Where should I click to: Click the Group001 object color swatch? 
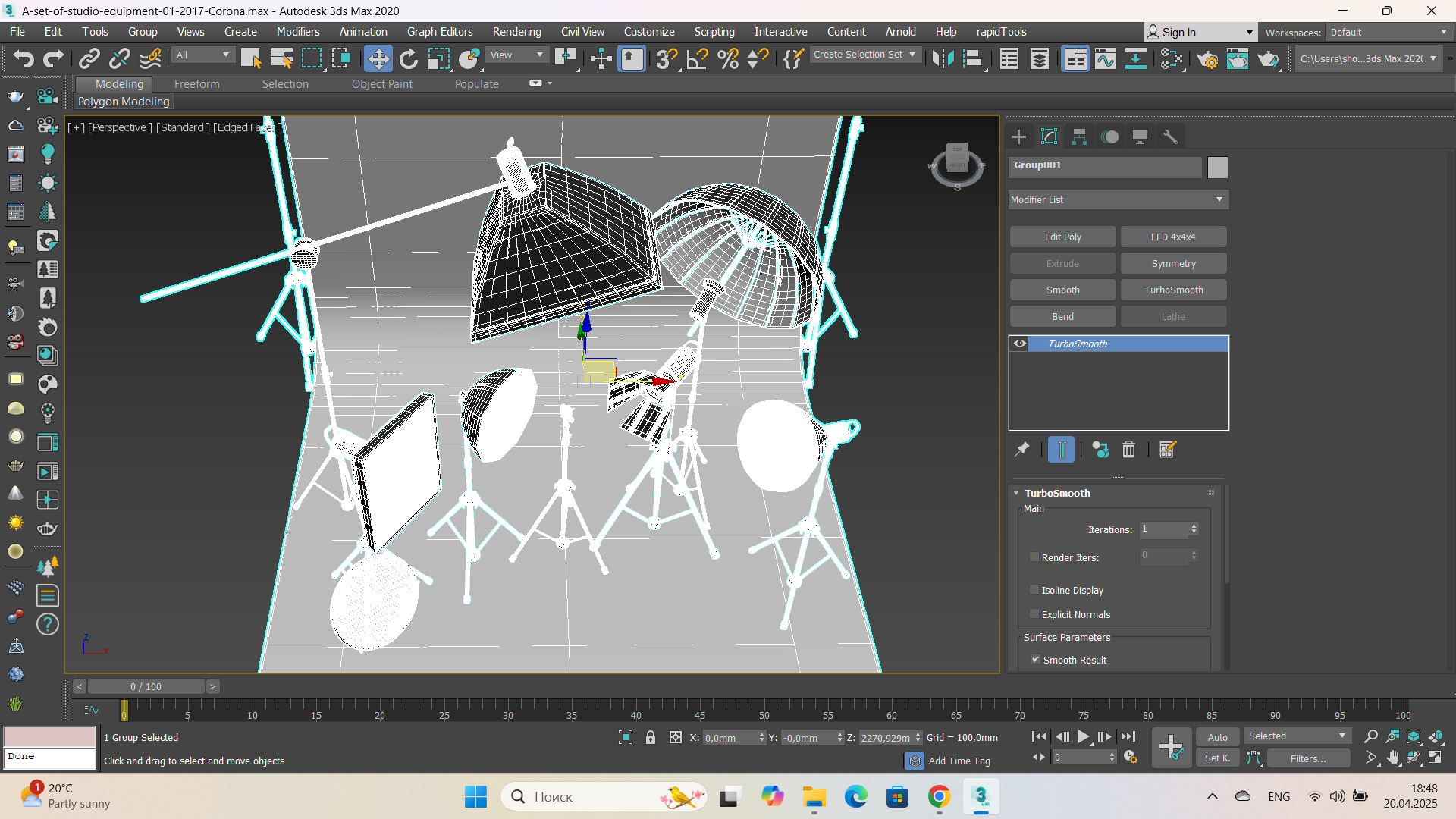[x=1217, y=167]
